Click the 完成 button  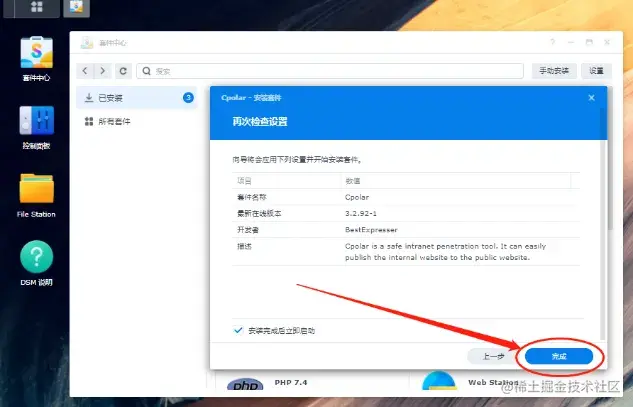[559, 356]
